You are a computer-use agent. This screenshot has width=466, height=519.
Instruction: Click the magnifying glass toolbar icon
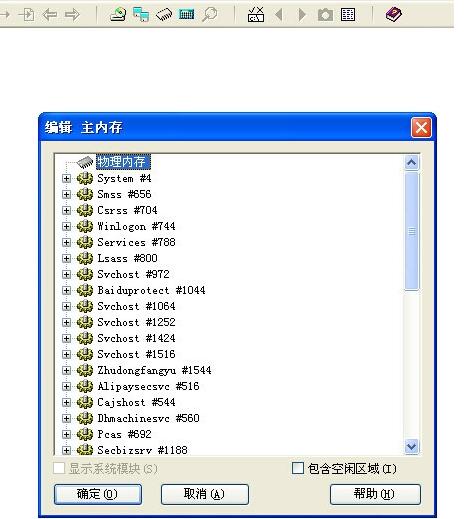(210, 15)
